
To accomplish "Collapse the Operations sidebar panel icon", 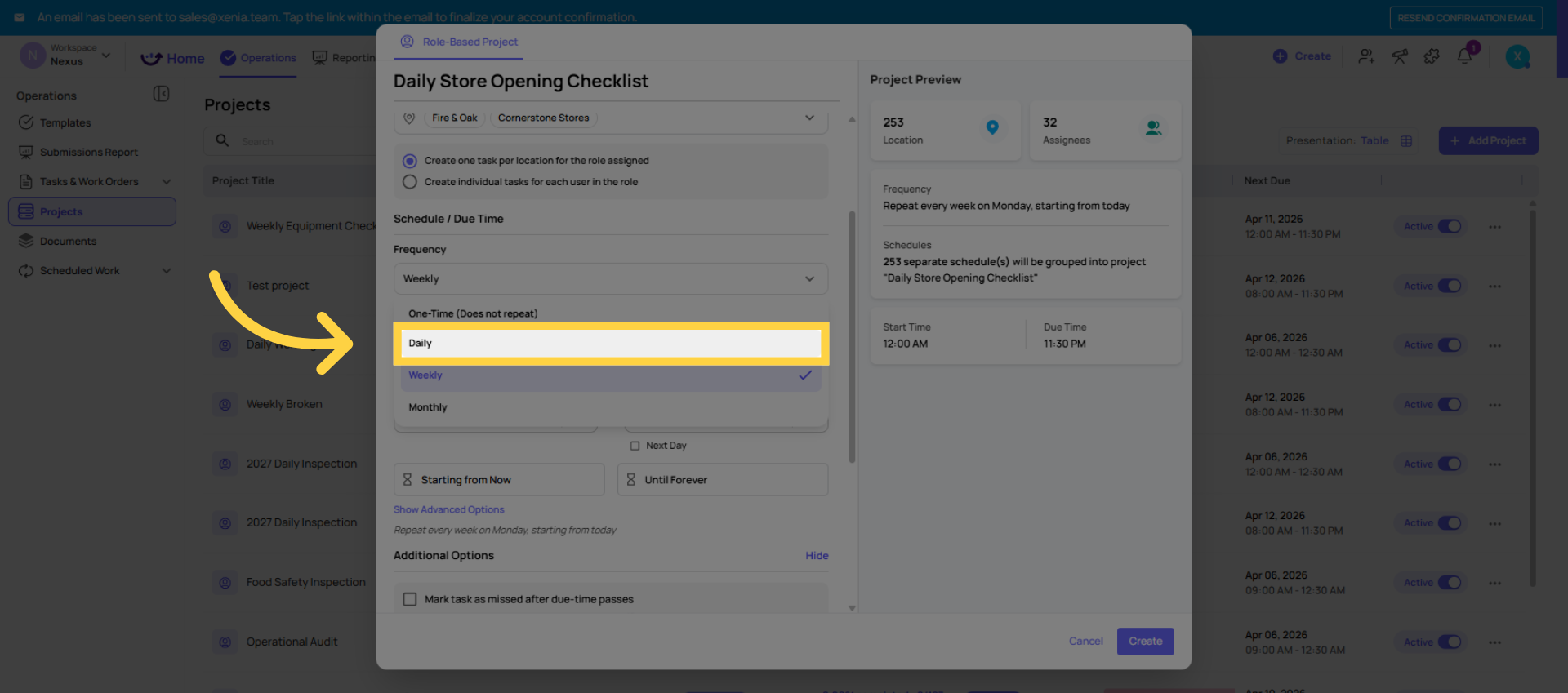I will coord(162,94).
